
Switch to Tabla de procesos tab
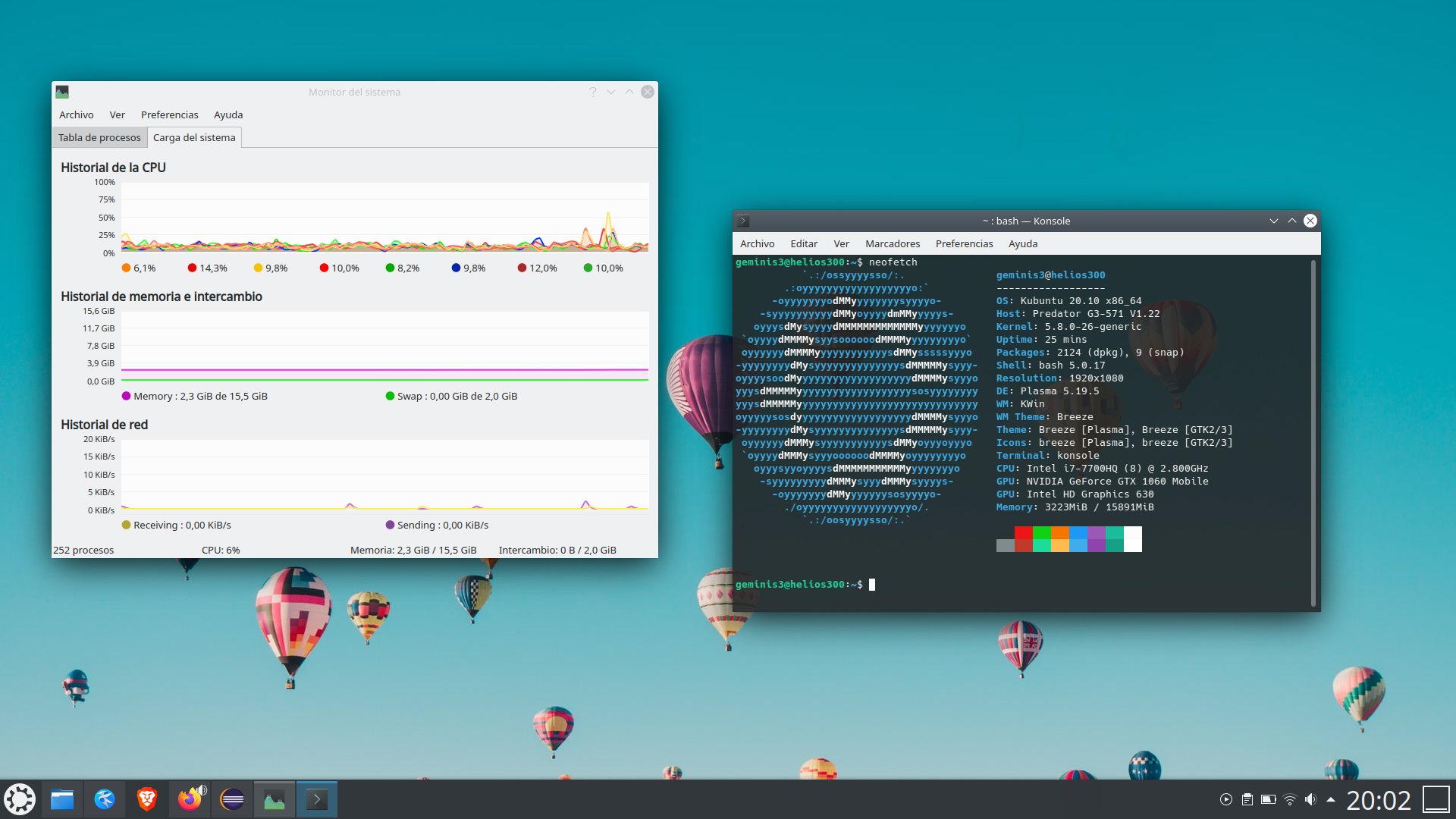point(99,138)
